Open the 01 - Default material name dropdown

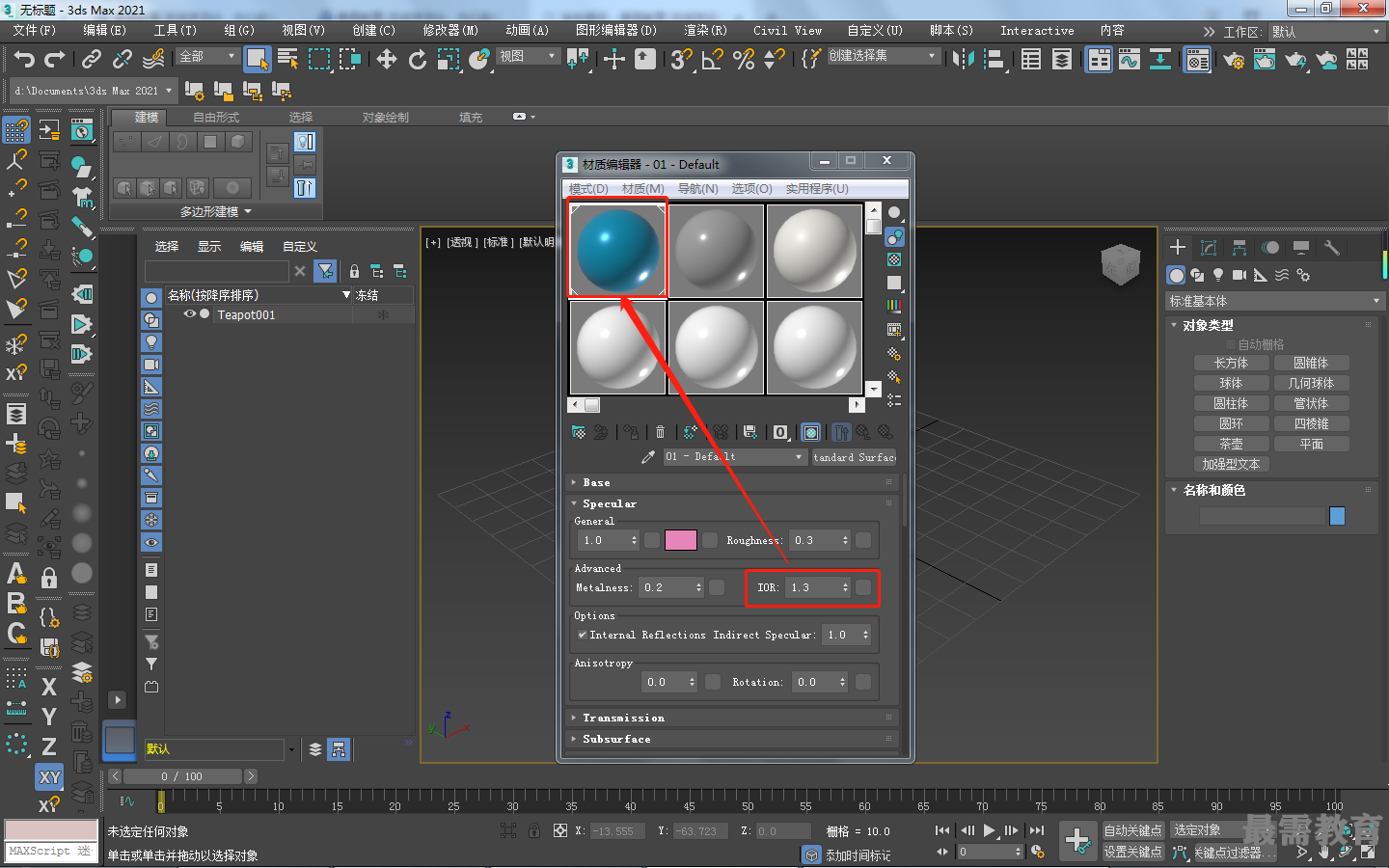click(x=734, y=457)
